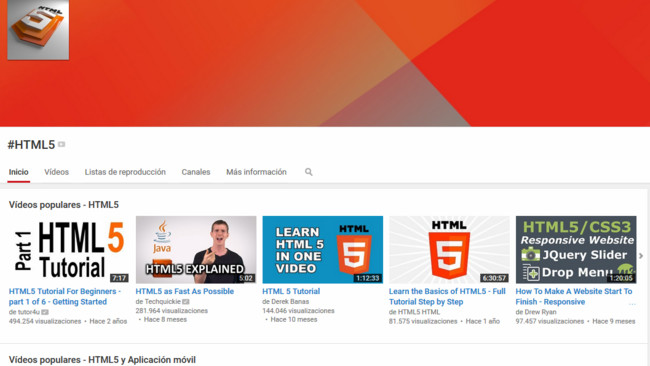Open the Más información tab
The width and height of the screenshot is (650, 366).
256,172
